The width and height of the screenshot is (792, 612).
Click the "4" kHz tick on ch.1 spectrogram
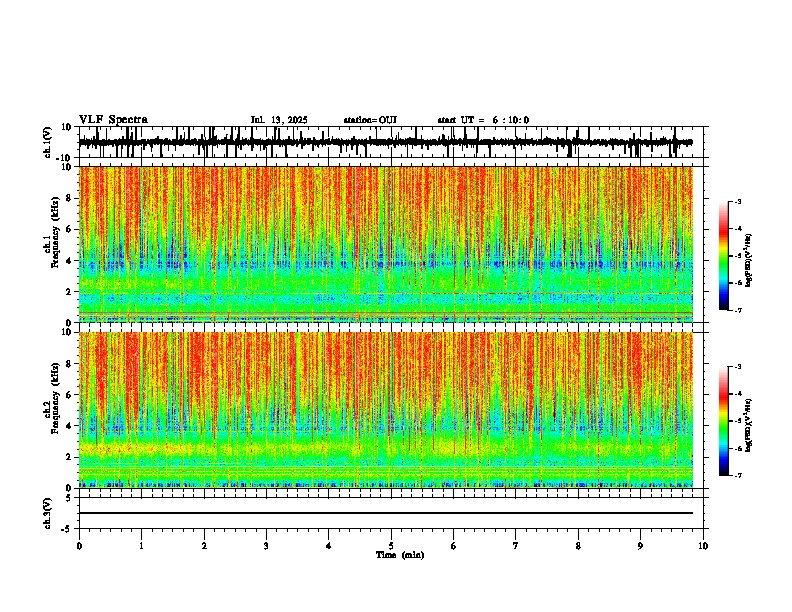70,261
